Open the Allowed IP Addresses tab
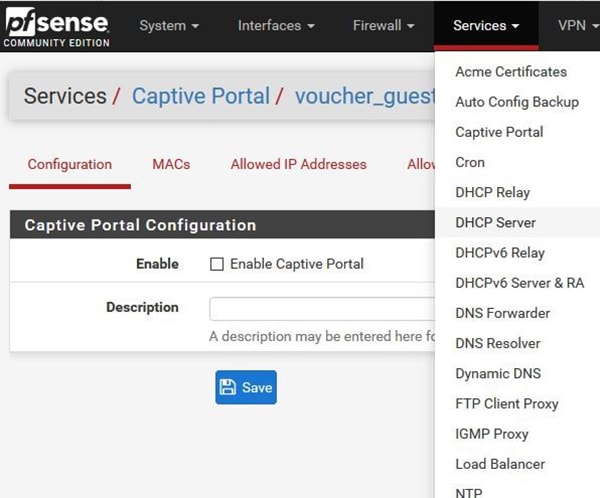This screenshot has height=498, width=600. pos(298,164)
